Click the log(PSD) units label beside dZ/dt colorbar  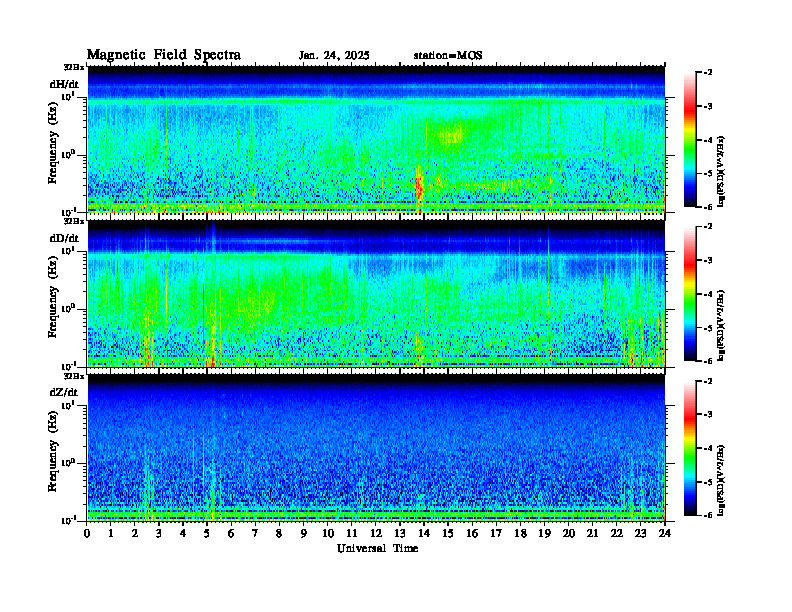coord(721,480)
